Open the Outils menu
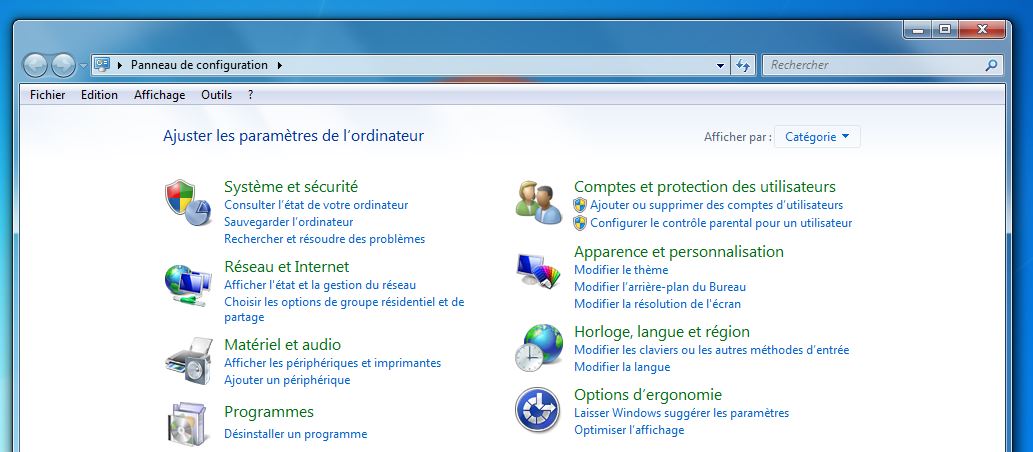1033x452 pixels. tap(217, 95)
